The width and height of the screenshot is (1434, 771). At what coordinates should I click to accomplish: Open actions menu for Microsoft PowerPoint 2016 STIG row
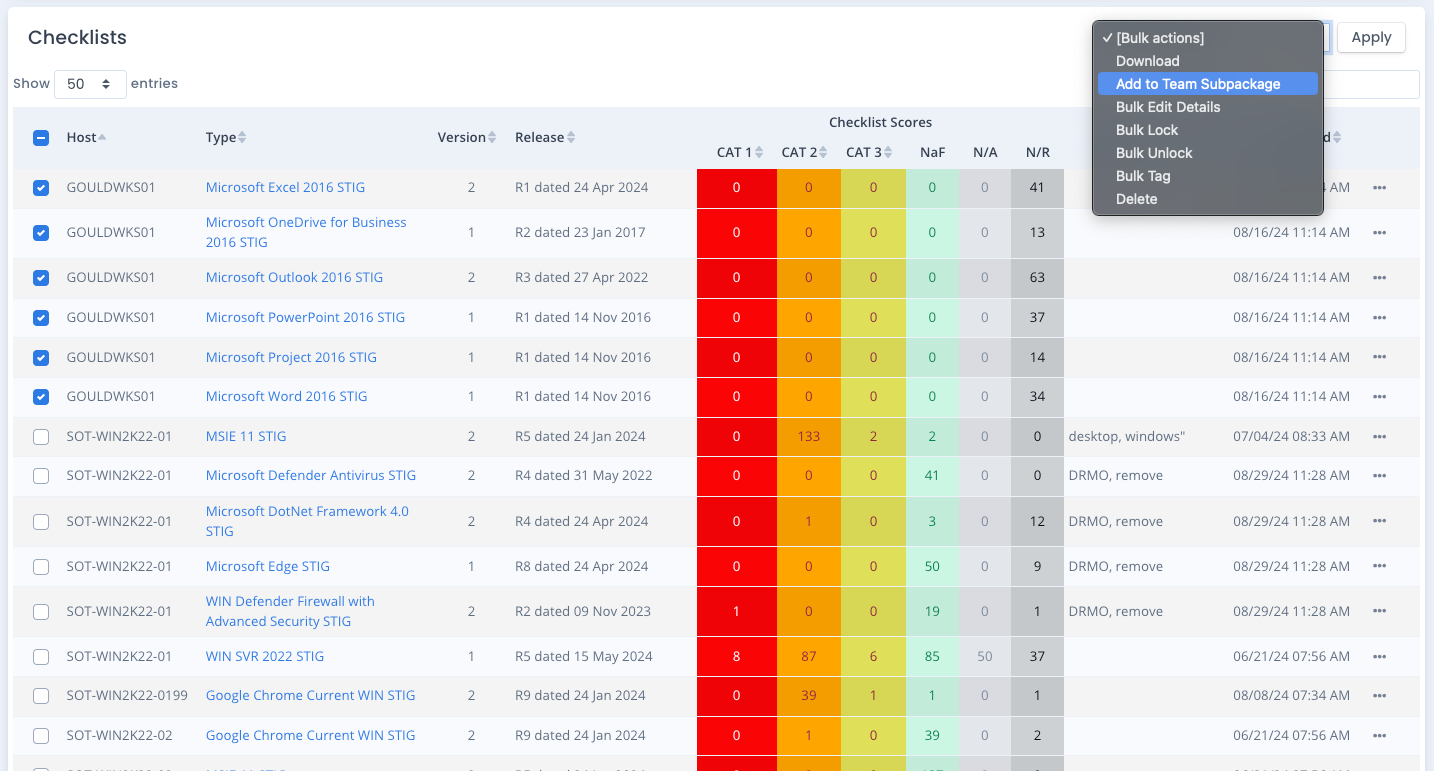click(1380, 317)
